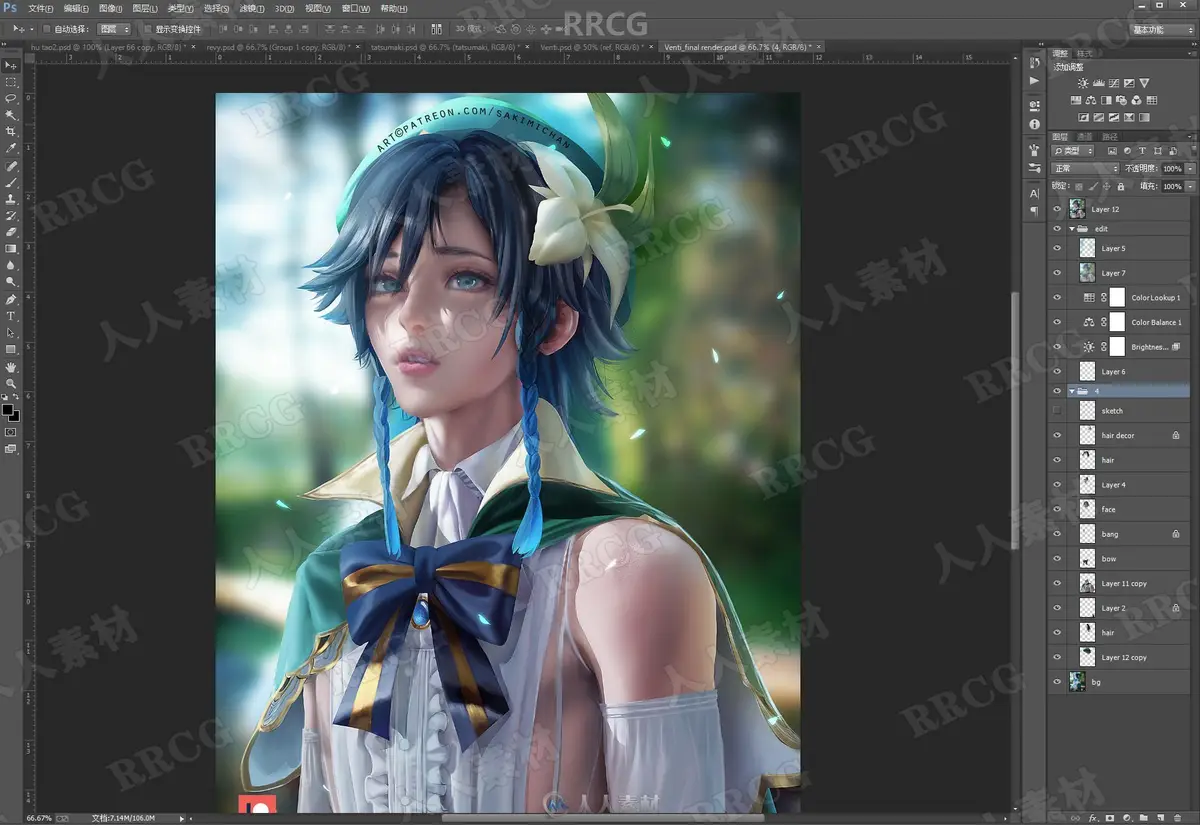Hide the bg layer using eye icon
The image size is (1200, 825).
[x=1057, y=682]
